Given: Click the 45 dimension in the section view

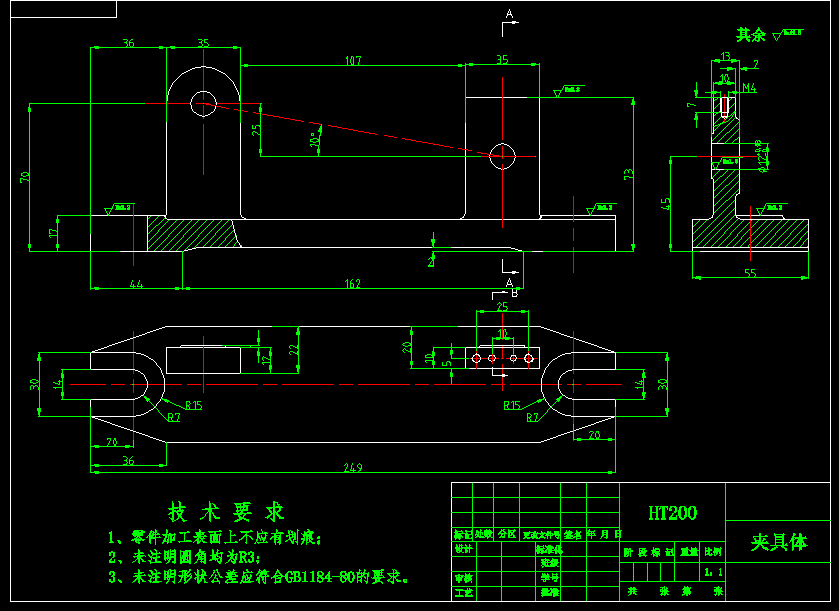Looking at the screenshot, I should pos(666,204).
